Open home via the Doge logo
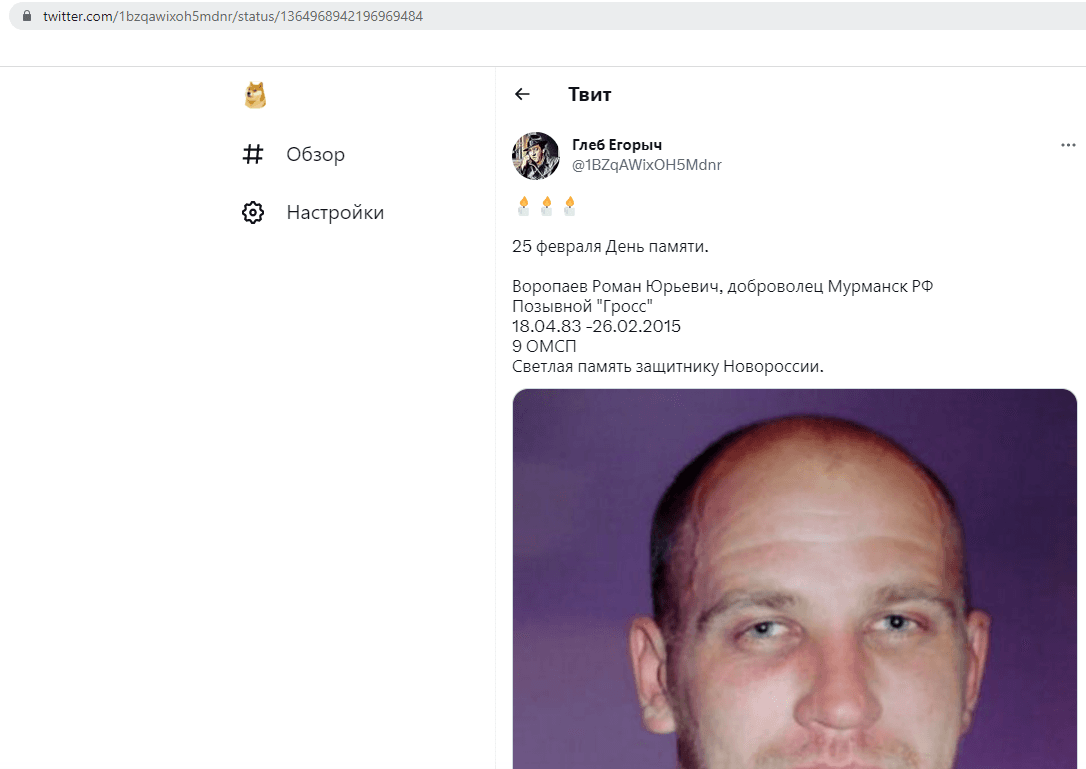 click(x=256, y=96)
